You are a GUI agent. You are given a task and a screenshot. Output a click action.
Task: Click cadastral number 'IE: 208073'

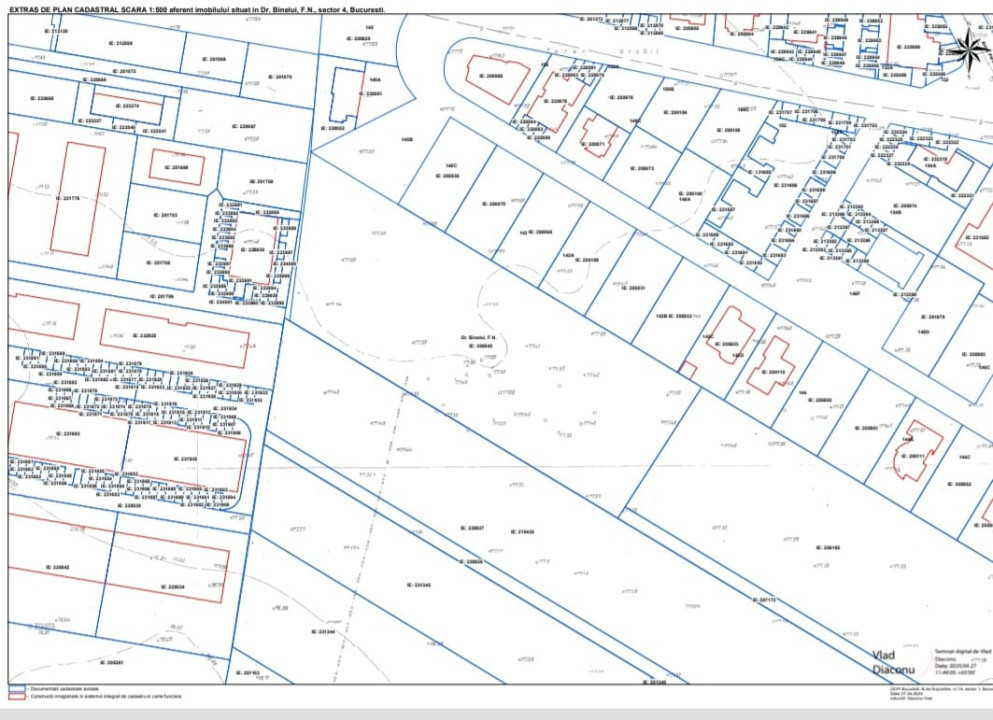click(x=642, y=168)
